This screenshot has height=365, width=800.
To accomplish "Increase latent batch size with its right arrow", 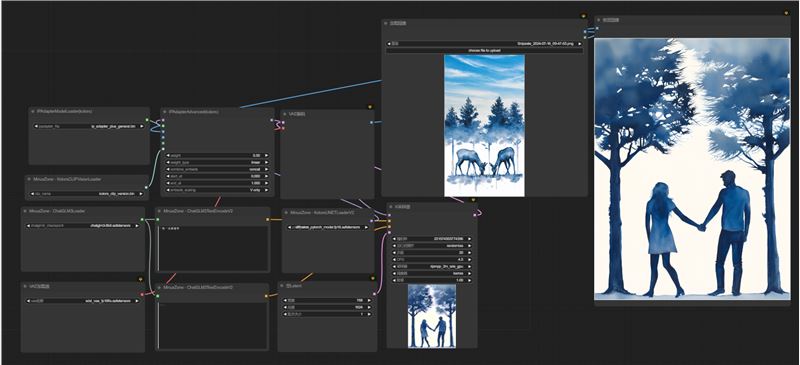I will click(369, 314).
